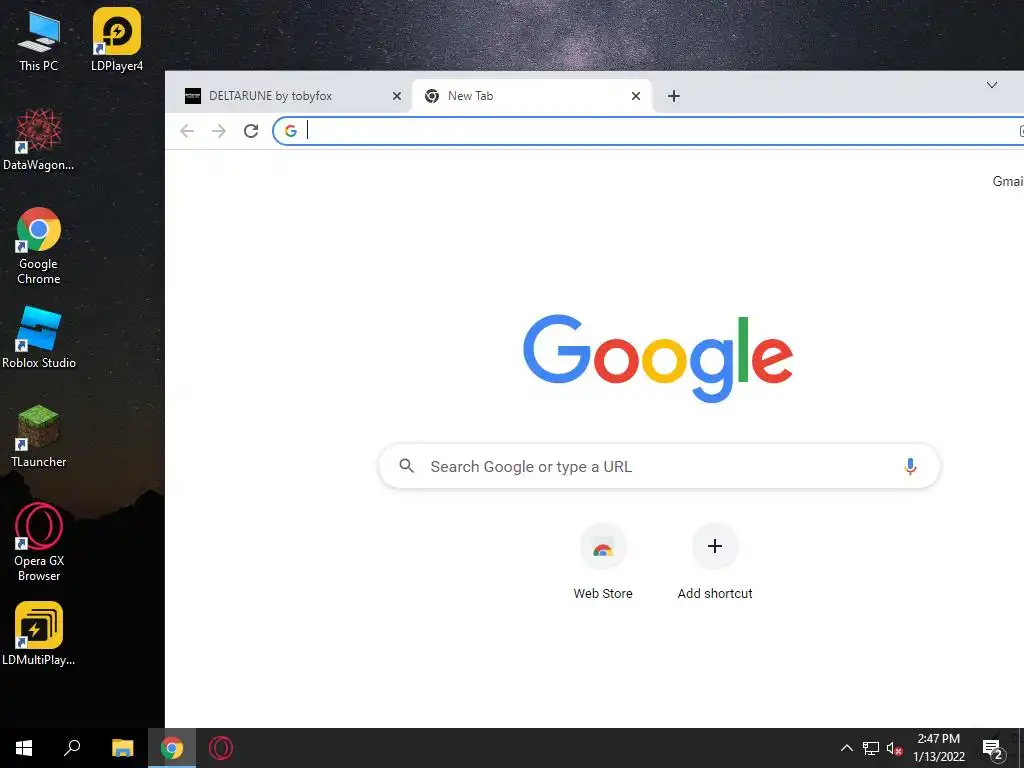This screenshot has width=1024, height=768.
Task: Click the Search Google or type a URL box
Action: 660,466
